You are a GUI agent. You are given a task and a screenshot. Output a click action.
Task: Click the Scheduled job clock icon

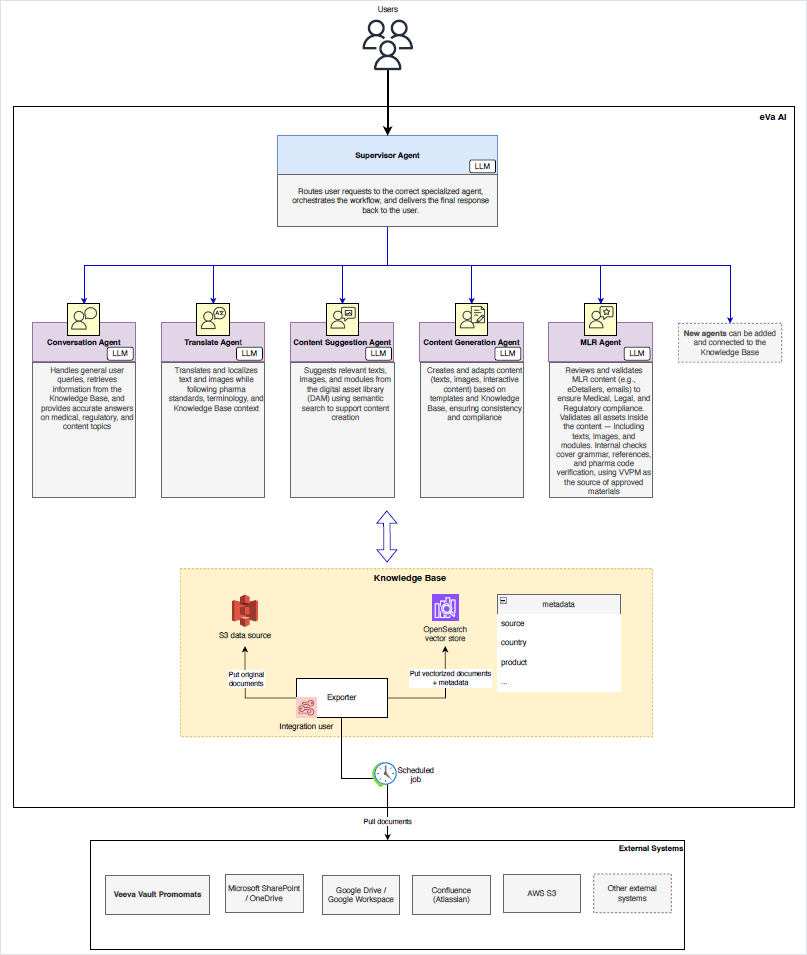[x=384, y=773]
